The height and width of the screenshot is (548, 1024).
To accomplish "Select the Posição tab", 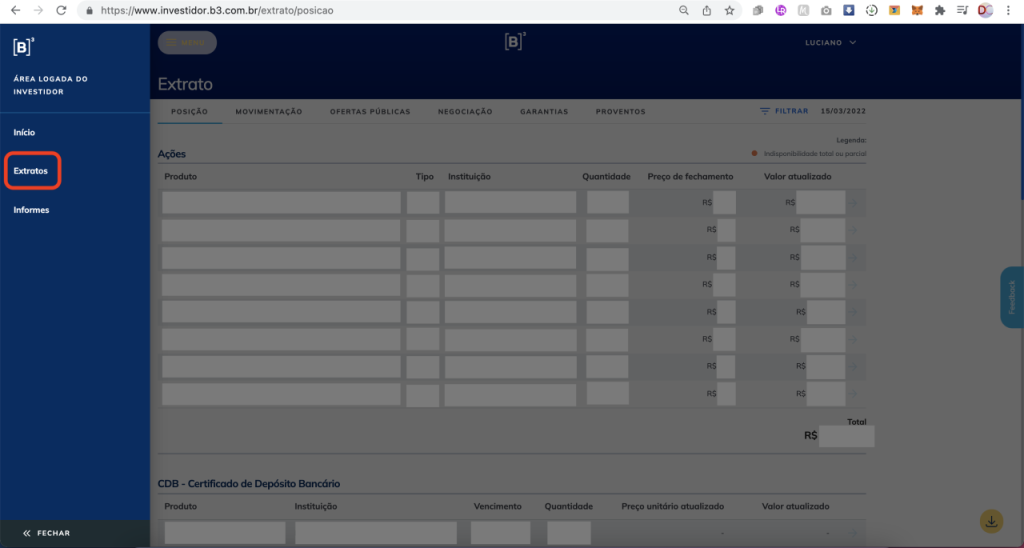I will click(189, 112).
